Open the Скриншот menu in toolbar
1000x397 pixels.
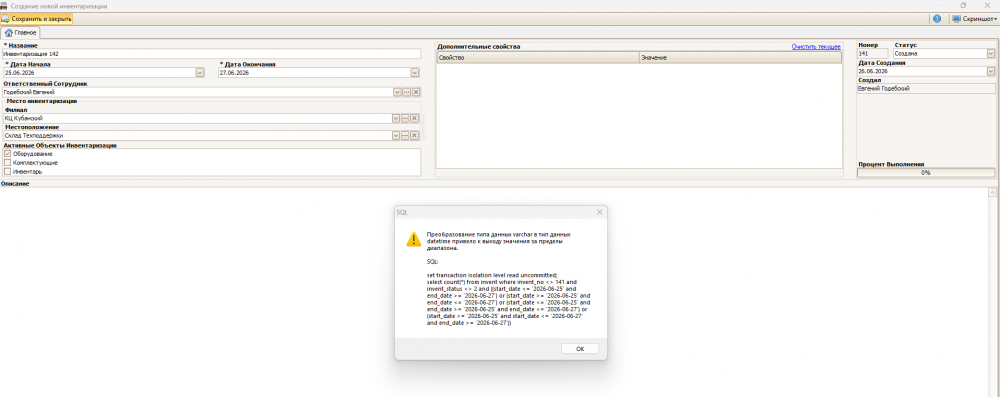pos(974,19)
